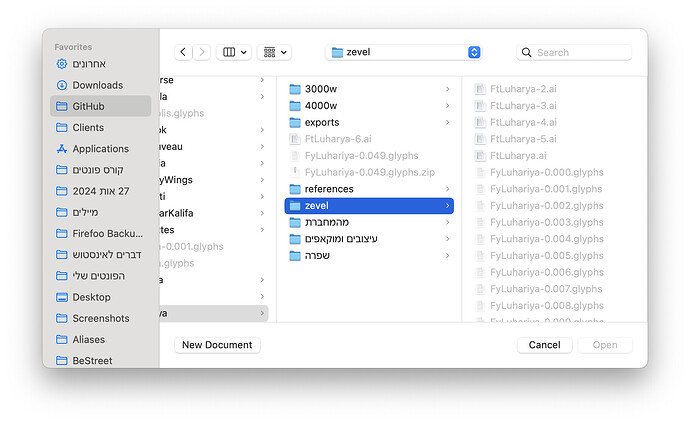Image resolution: width=690 pixels, height=423 pixels.
Task: Click FtLuharya-3.ai file icon
Action: pyautogui.click(x=480, y=106)
